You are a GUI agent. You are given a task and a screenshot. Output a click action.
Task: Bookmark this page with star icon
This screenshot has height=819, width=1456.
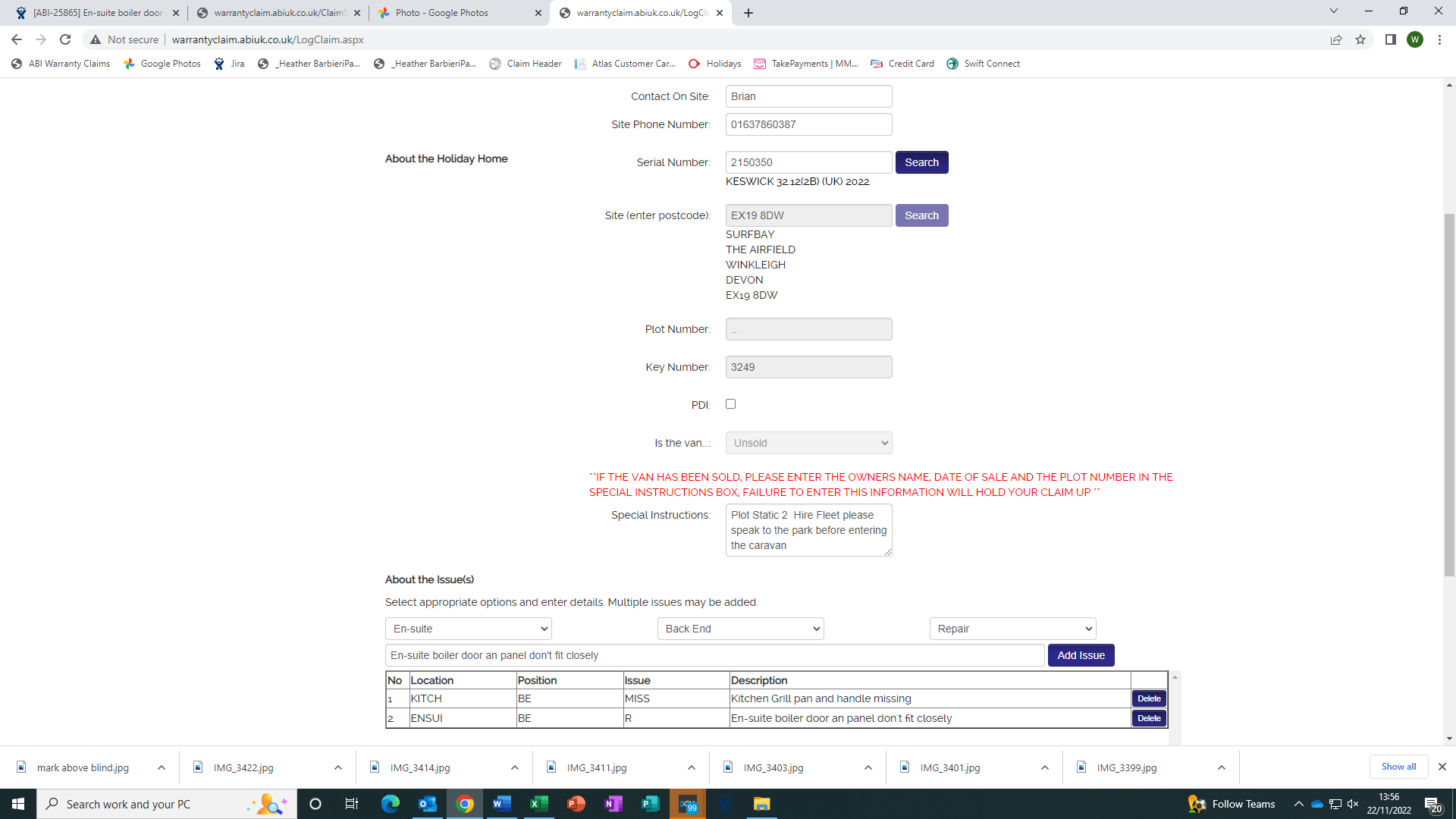coord(1360,39)
